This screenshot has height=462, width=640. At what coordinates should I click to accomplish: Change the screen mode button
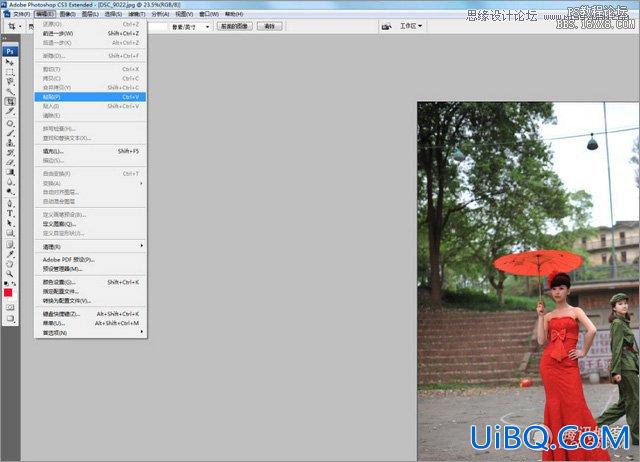pos(10,318)
